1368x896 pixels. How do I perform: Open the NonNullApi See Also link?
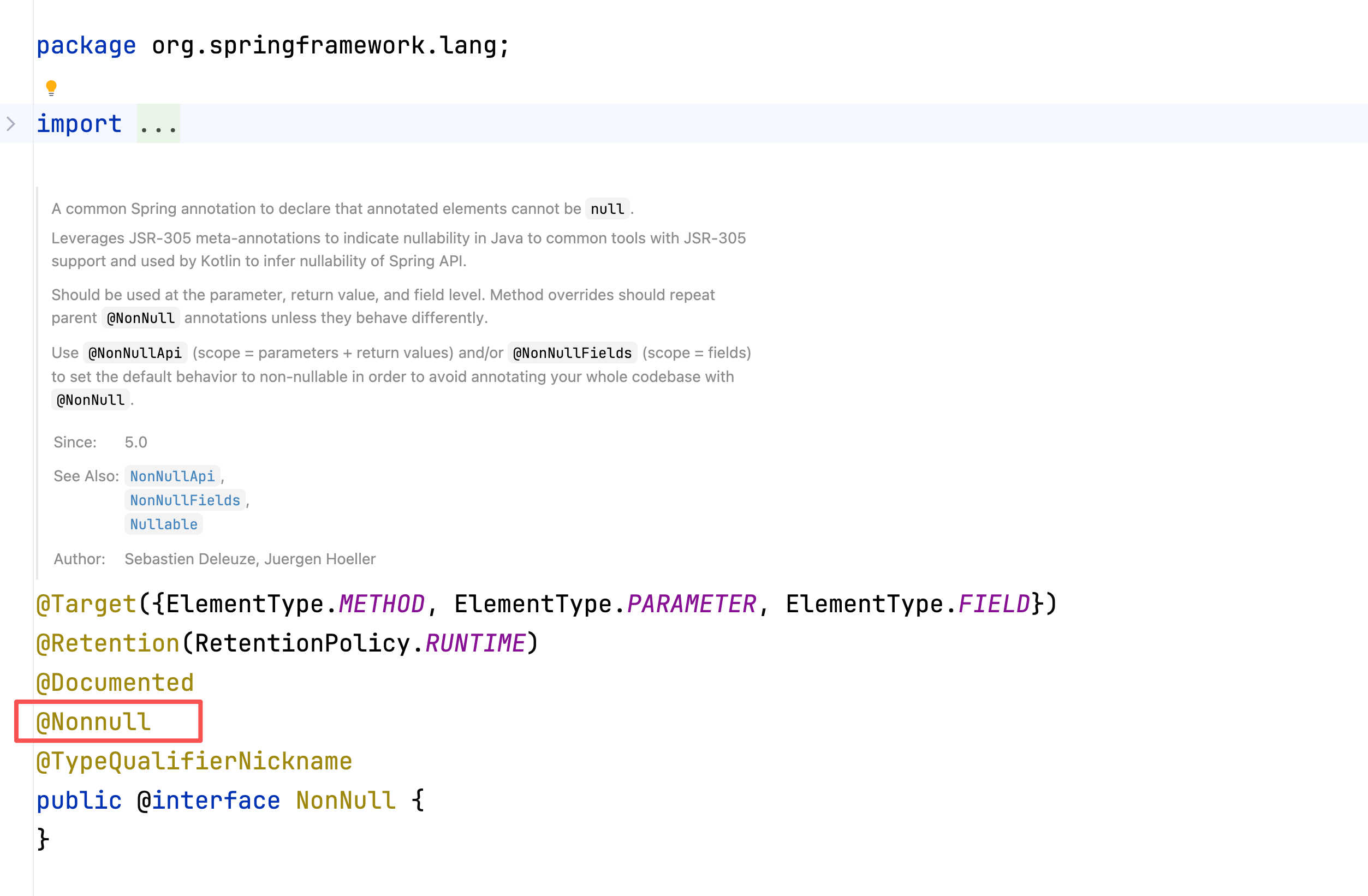click(172, 476)
